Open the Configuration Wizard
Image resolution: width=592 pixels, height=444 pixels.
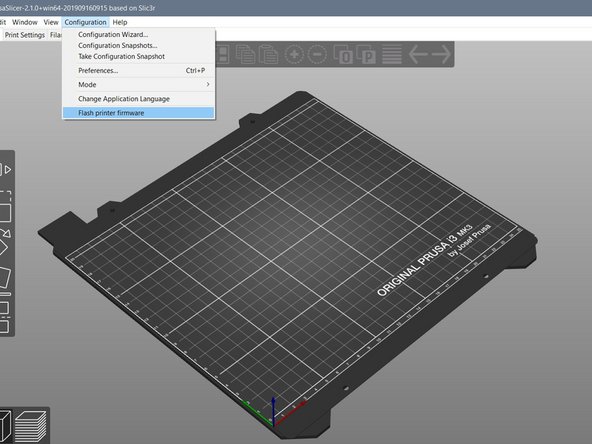[138, 34]
